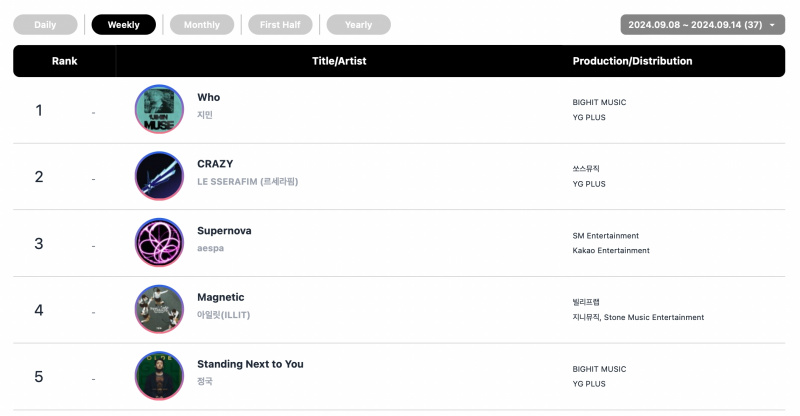Open the song title CRAZY

pos(215,164)
